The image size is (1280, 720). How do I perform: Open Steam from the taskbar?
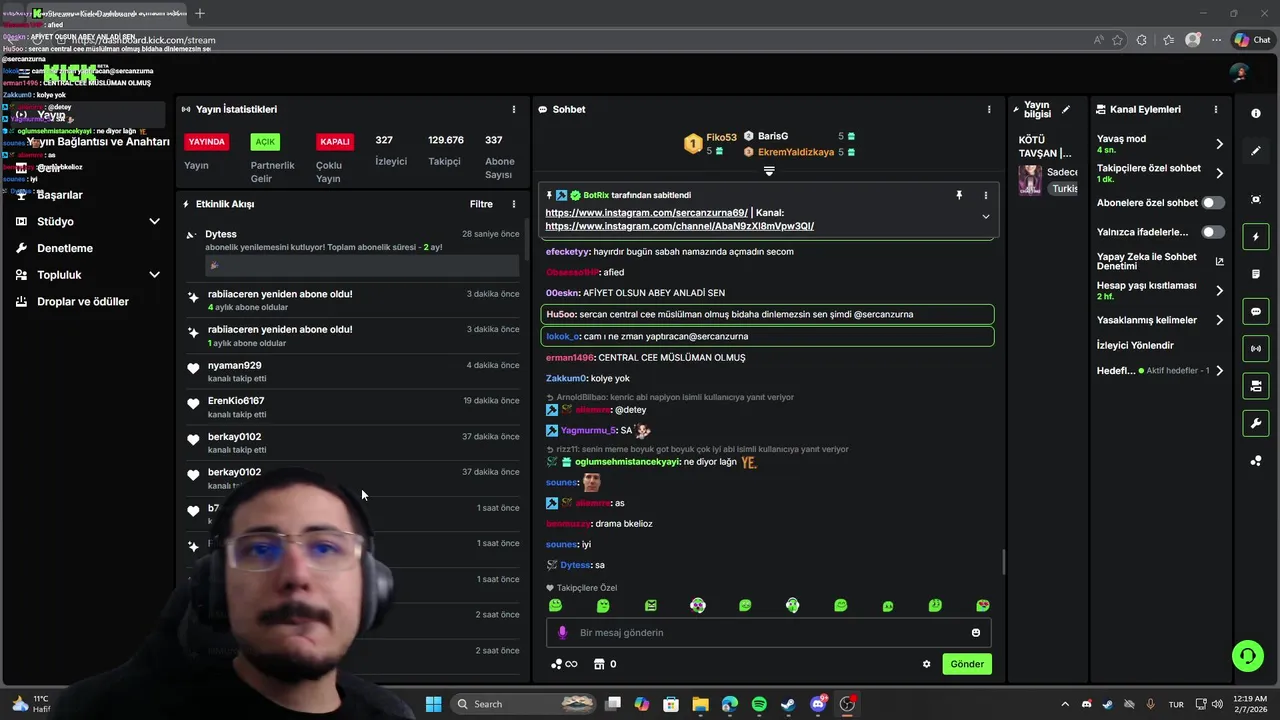pos(788,704)
